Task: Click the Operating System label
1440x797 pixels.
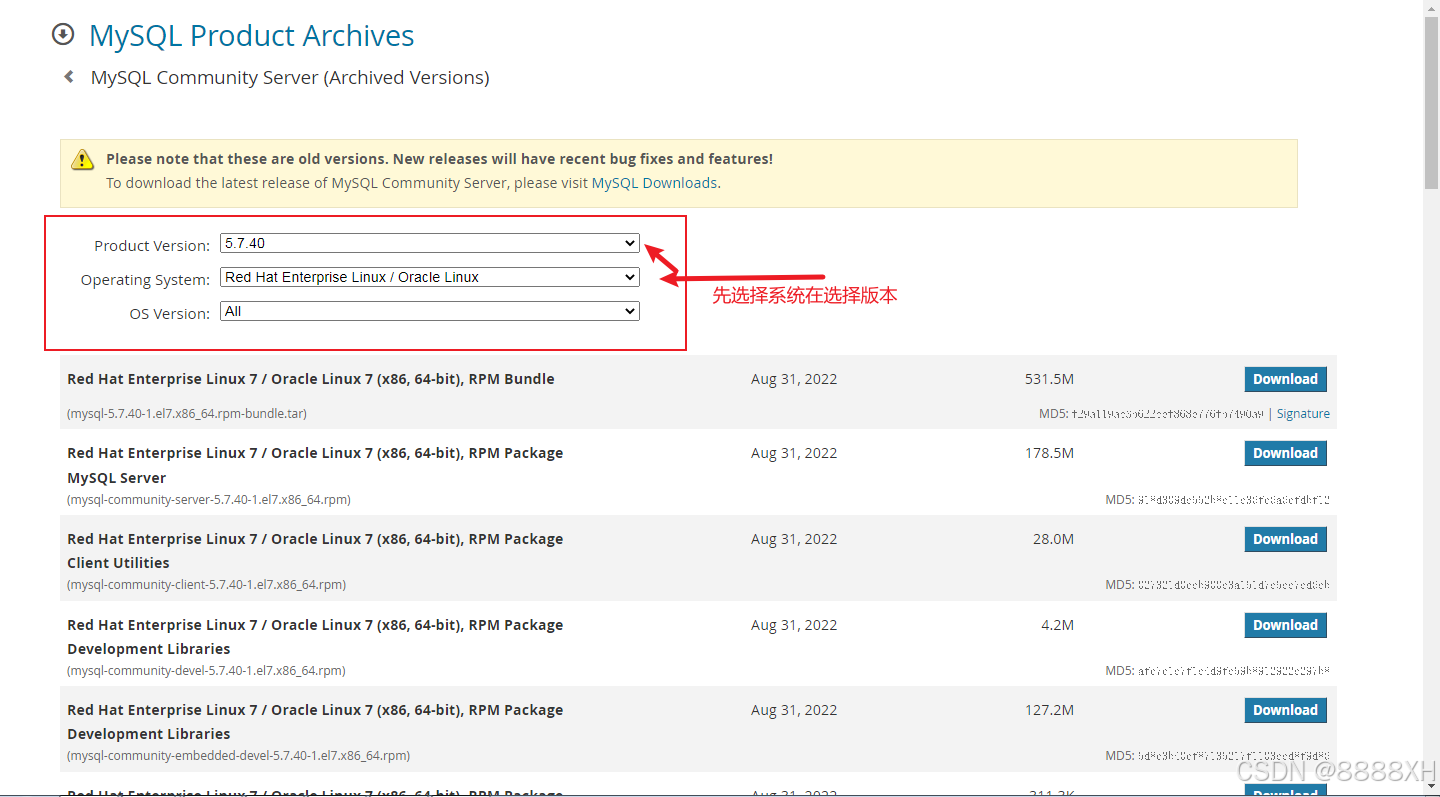Action: point(145,280)
